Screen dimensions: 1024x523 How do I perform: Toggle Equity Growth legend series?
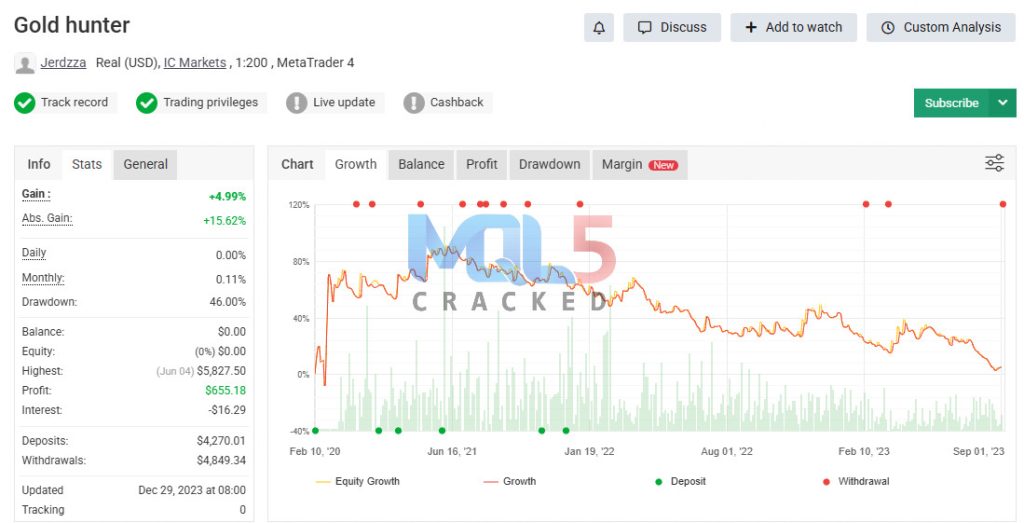click(x=357, y=482)
